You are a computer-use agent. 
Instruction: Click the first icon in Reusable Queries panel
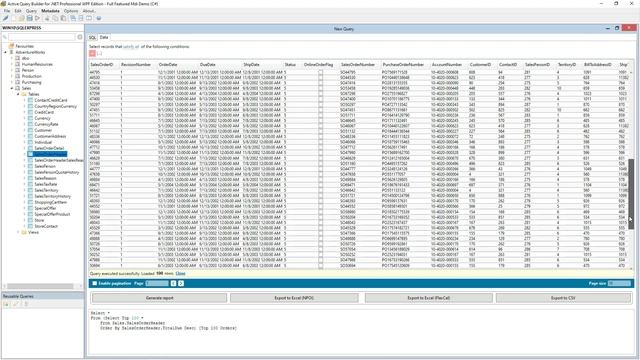[x=7, y=304]
